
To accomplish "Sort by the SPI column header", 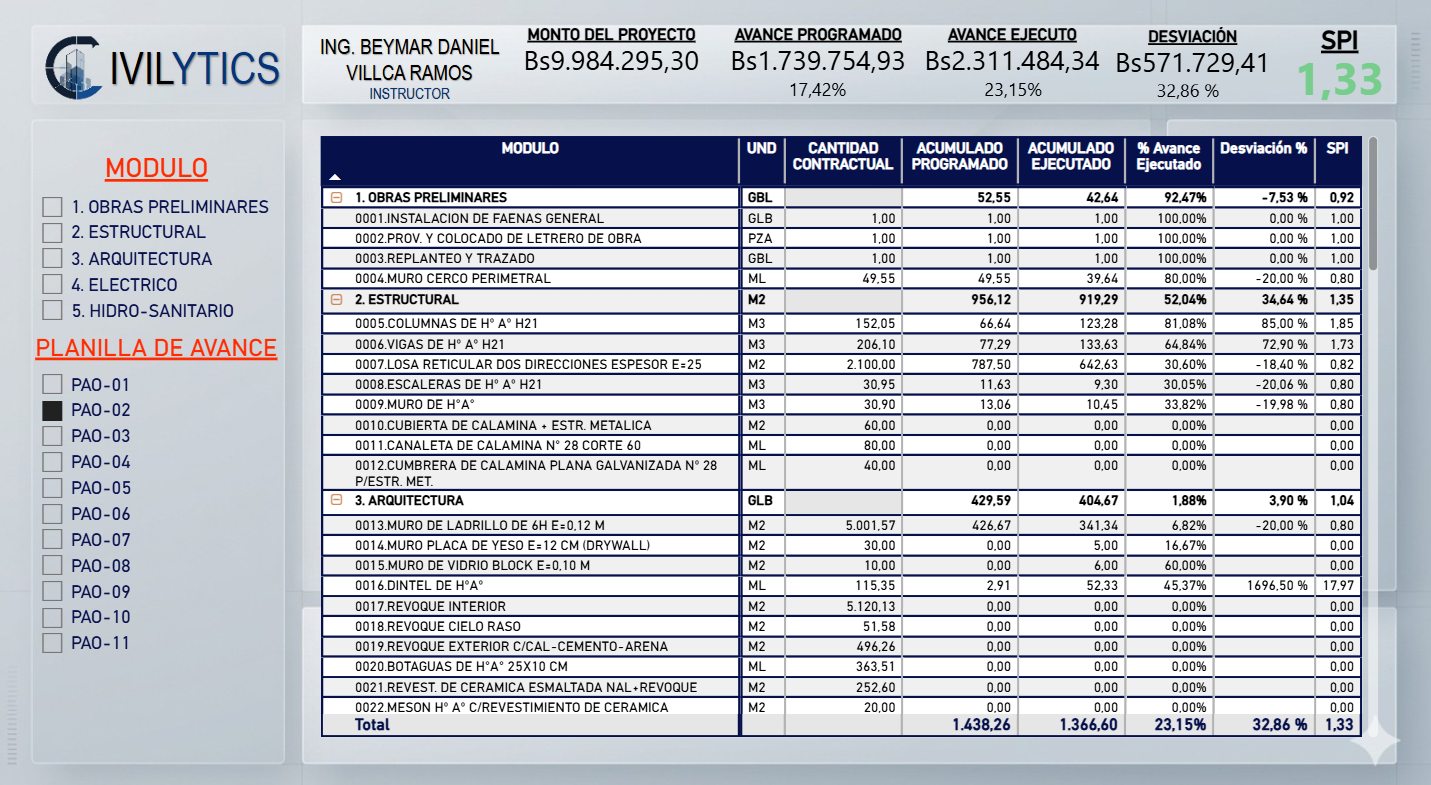I will tap(1337, 148).
